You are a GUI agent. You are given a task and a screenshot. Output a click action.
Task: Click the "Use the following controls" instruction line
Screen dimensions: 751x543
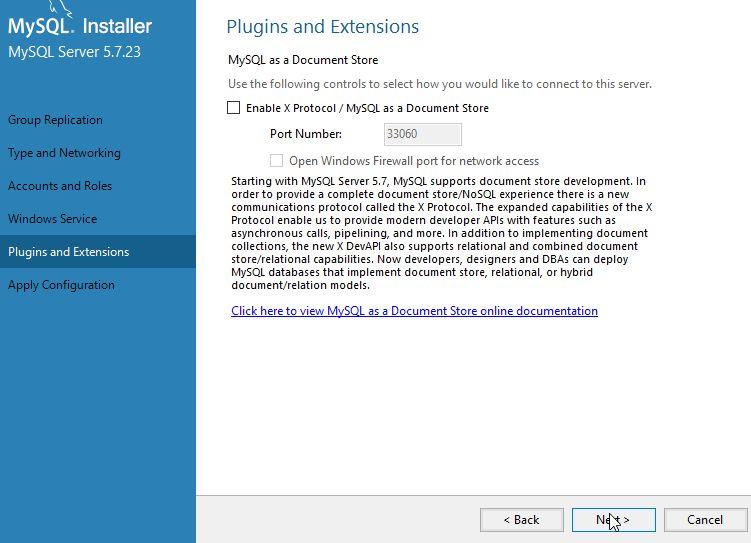click(440, 84)
